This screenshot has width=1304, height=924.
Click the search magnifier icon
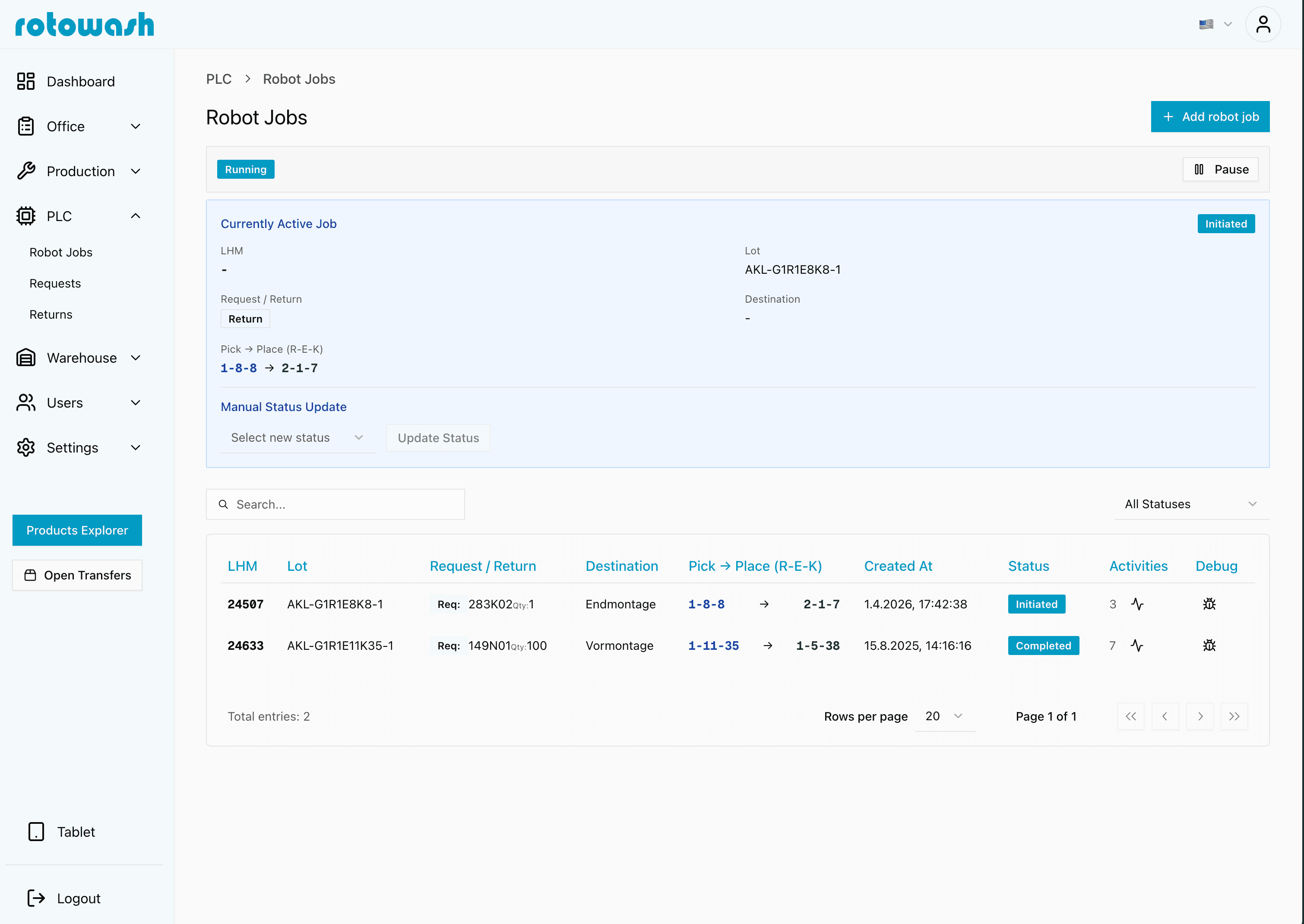(x=224, y=504)
